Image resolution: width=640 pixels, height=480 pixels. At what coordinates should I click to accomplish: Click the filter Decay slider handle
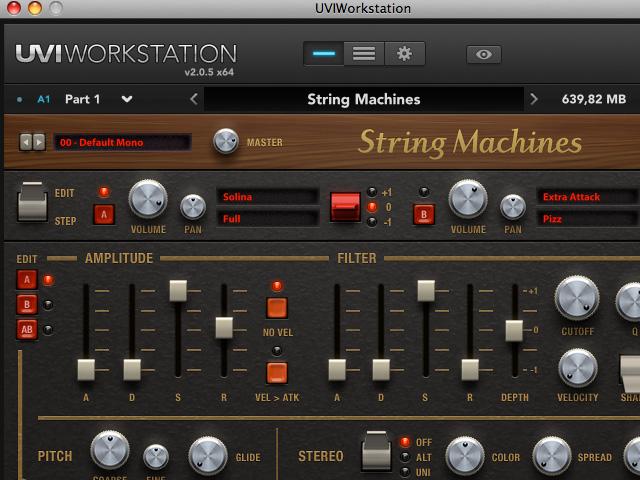pos(381,370)
